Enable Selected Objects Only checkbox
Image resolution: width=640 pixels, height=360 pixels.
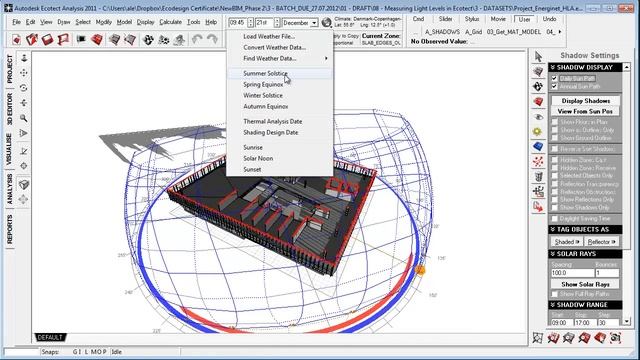(555, 176)
